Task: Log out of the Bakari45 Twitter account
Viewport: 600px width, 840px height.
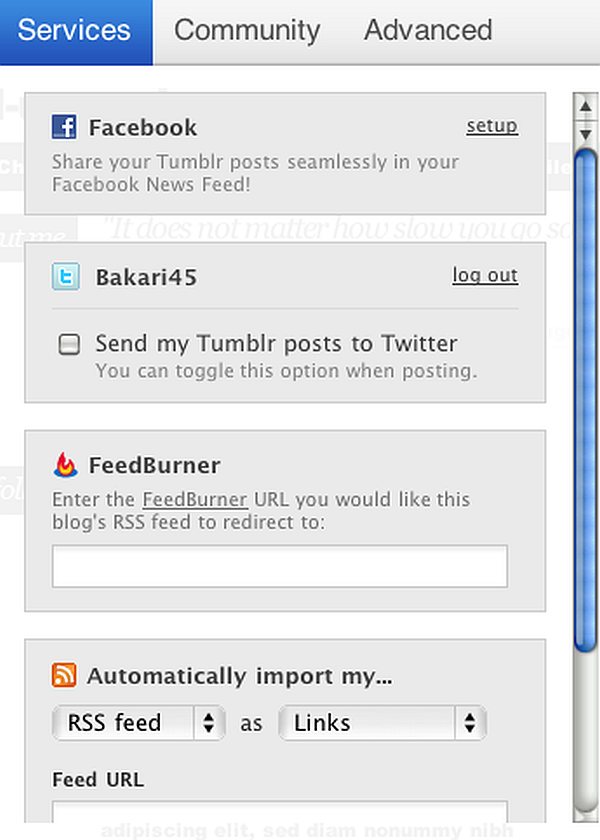Action: [485, 276]
